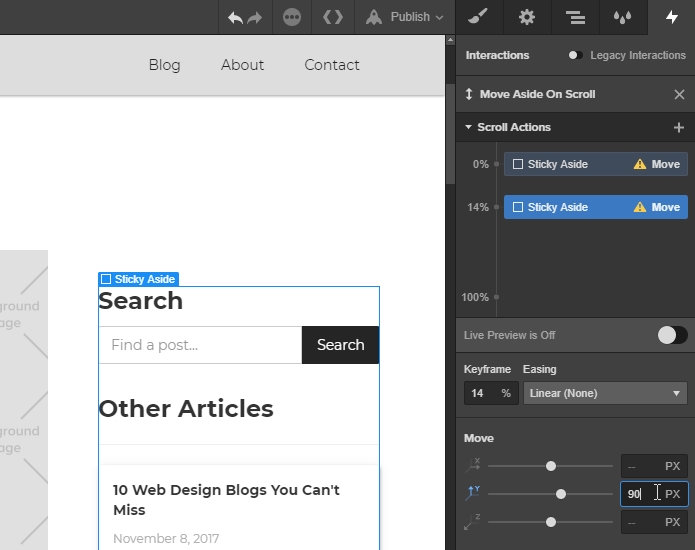The image size is (695, 550).
Task: Click the redo arrow
Action: 255,18
